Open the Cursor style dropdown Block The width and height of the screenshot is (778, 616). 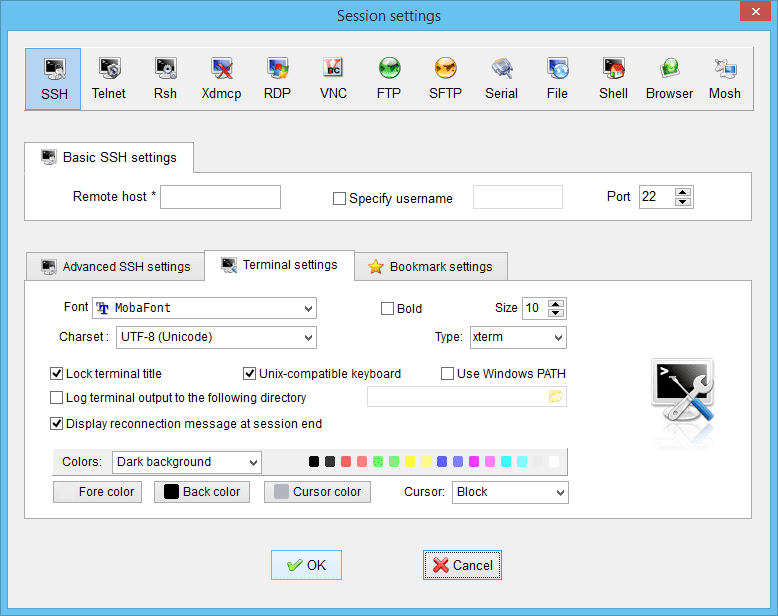510,493
